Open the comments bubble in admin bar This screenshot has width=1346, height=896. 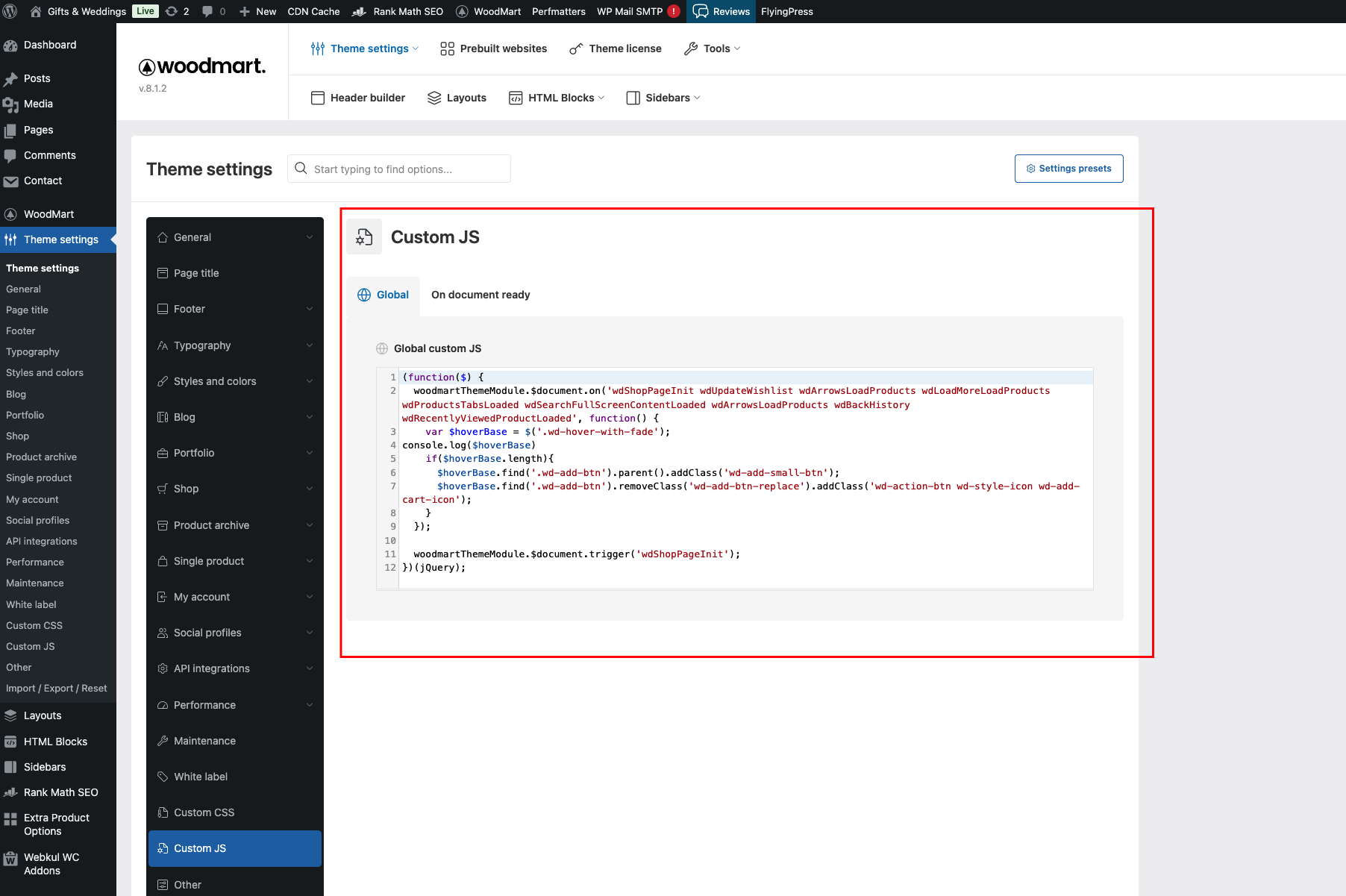(213, 11)
